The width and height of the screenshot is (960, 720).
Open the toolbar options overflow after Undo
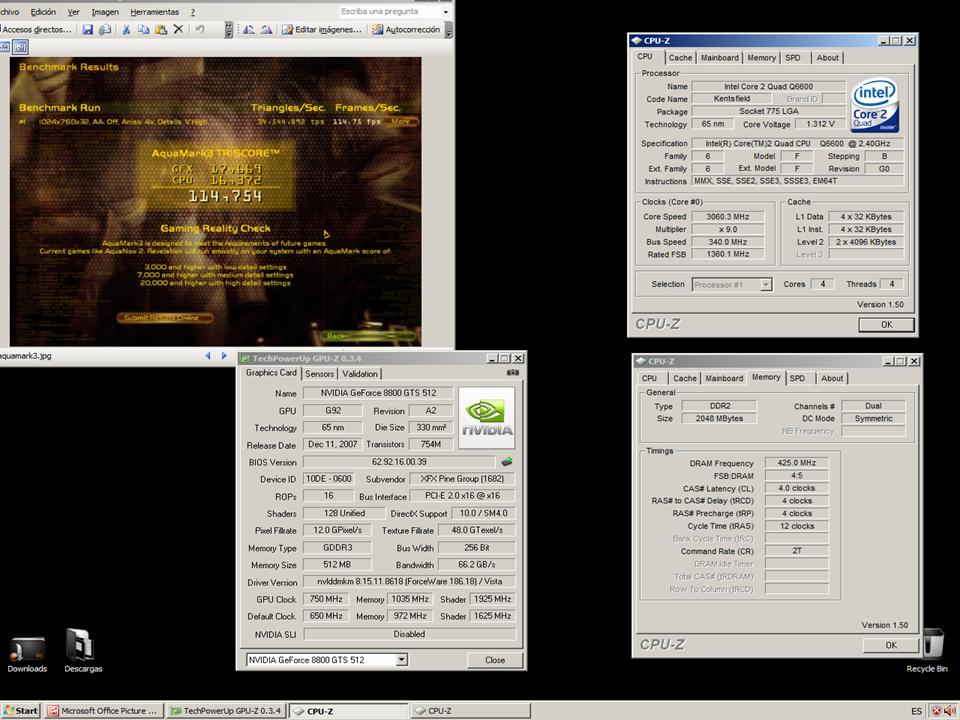click(228, 29)
